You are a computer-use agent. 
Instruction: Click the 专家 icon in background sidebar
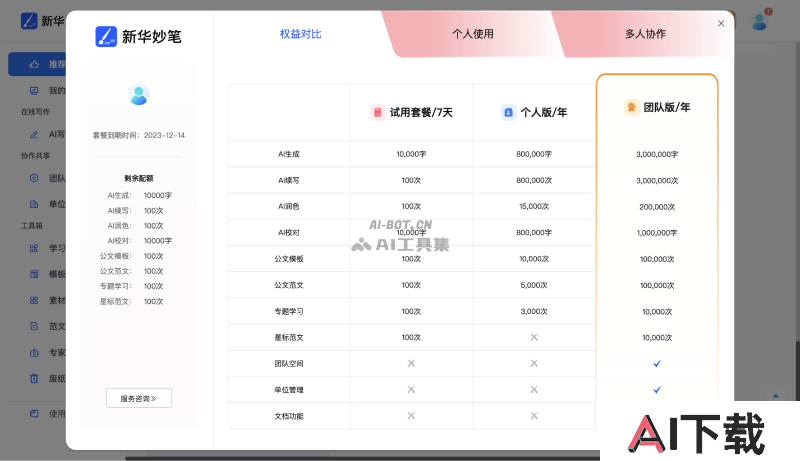coord(34,352)
